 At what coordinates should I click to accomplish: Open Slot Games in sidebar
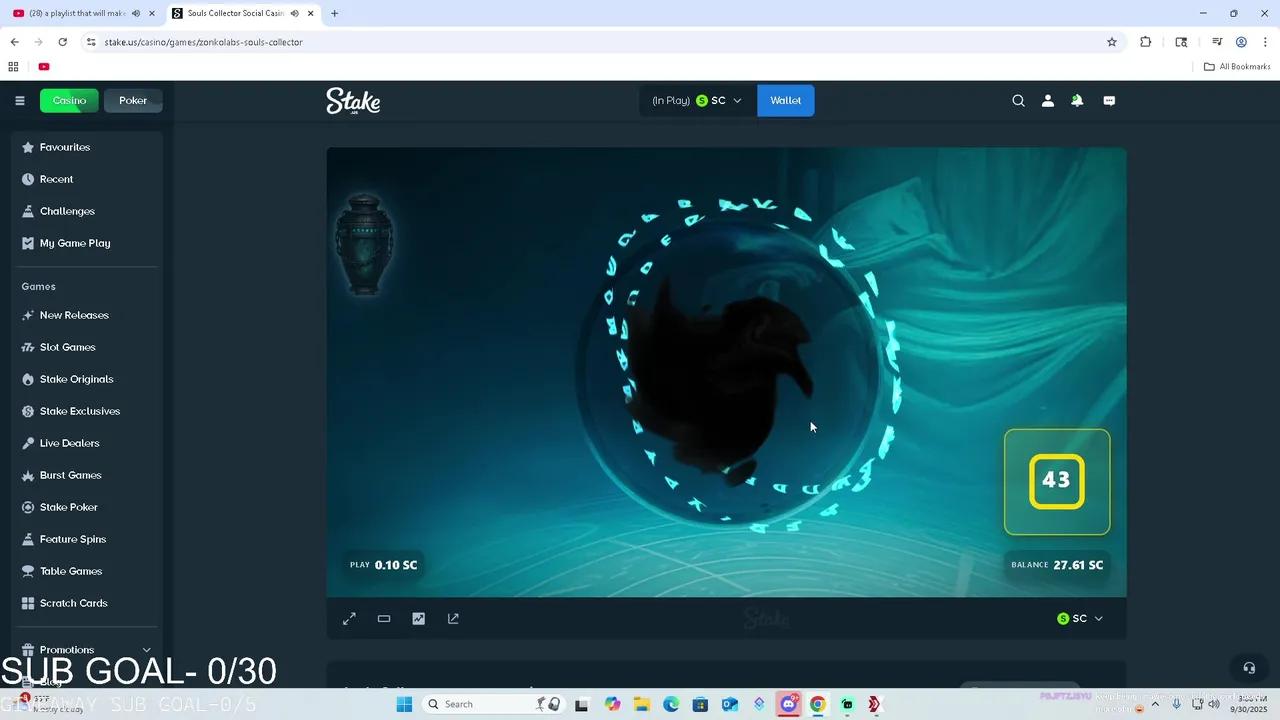point(68,347)
